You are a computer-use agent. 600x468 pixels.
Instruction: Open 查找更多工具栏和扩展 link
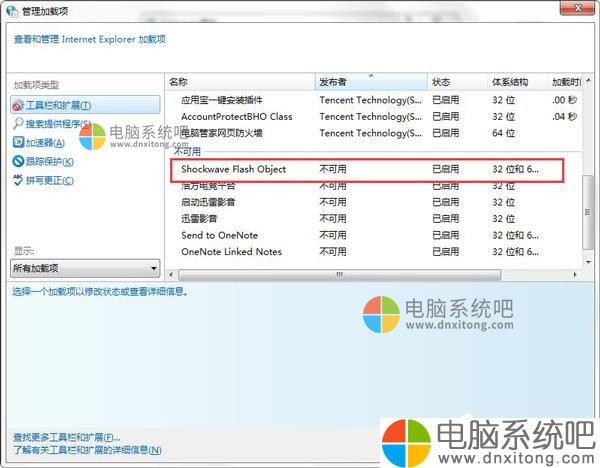[x=66, y=437]
